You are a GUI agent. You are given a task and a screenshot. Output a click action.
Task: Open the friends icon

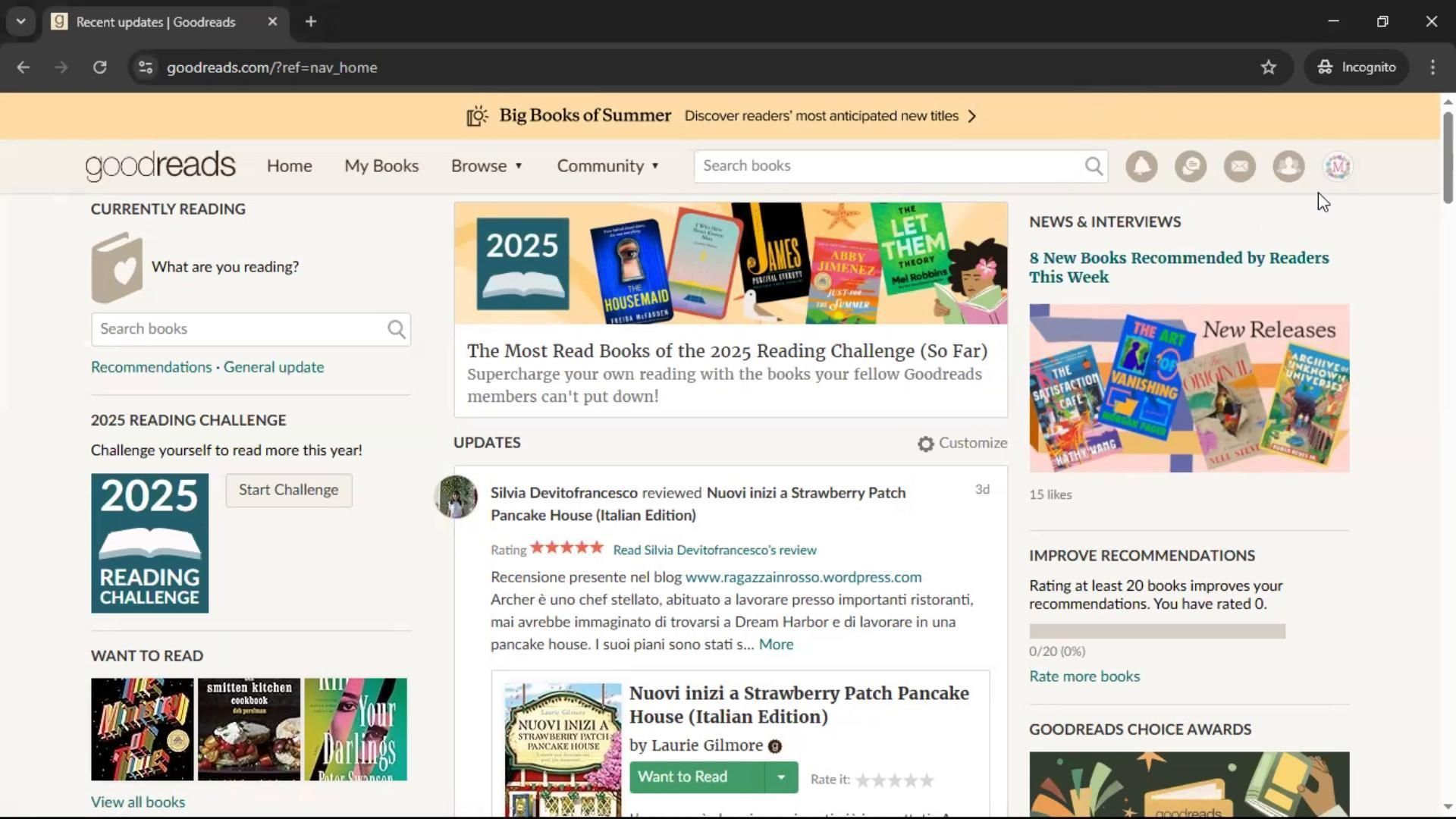click(1288, 166)
